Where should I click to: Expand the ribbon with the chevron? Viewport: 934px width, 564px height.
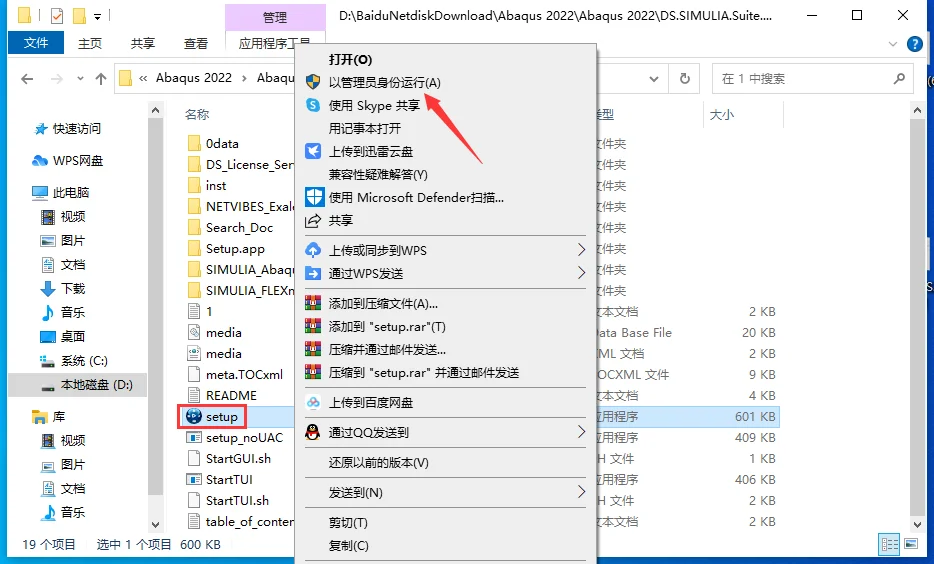[892, 43]
